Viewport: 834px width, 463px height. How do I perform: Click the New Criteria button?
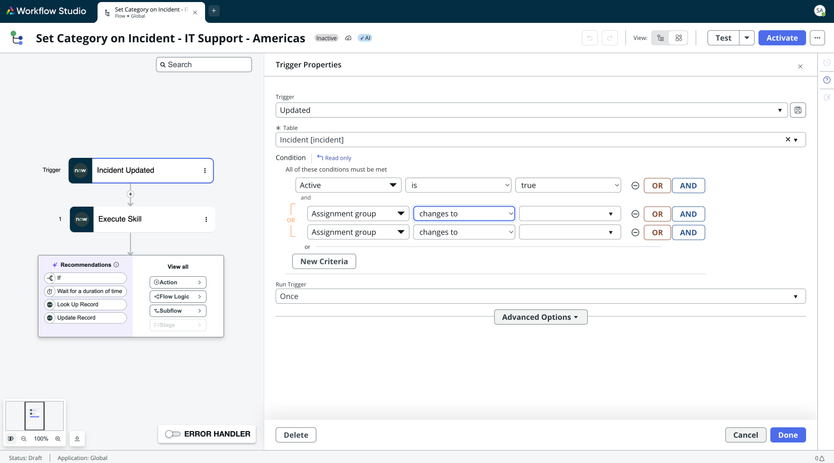pyautogui.click(x=323, y=261)
